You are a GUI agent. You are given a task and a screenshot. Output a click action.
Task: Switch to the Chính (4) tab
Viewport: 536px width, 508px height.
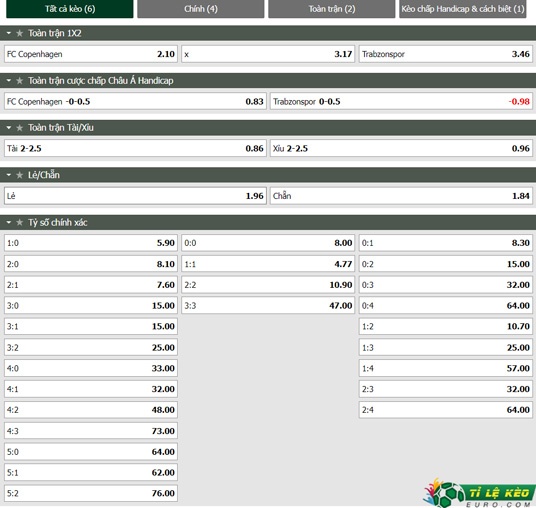click(201, 9)
